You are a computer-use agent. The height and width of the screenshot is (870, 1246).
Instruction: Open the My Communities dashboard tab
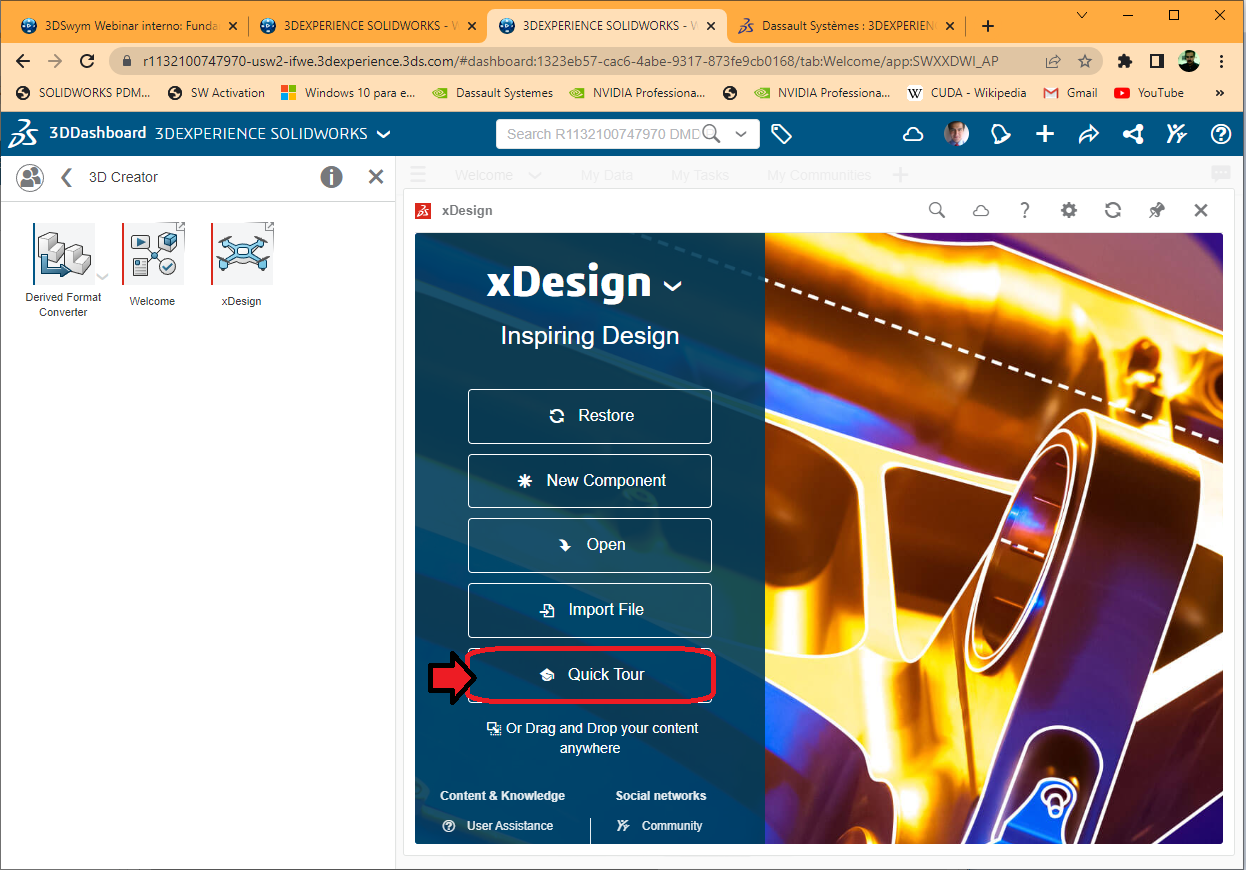[x=819, y=175]
